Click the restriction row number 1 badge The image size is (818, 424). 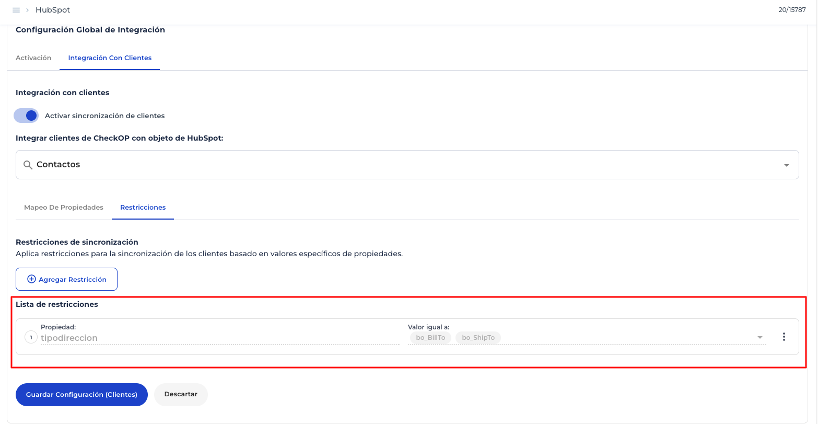point(30,337)
